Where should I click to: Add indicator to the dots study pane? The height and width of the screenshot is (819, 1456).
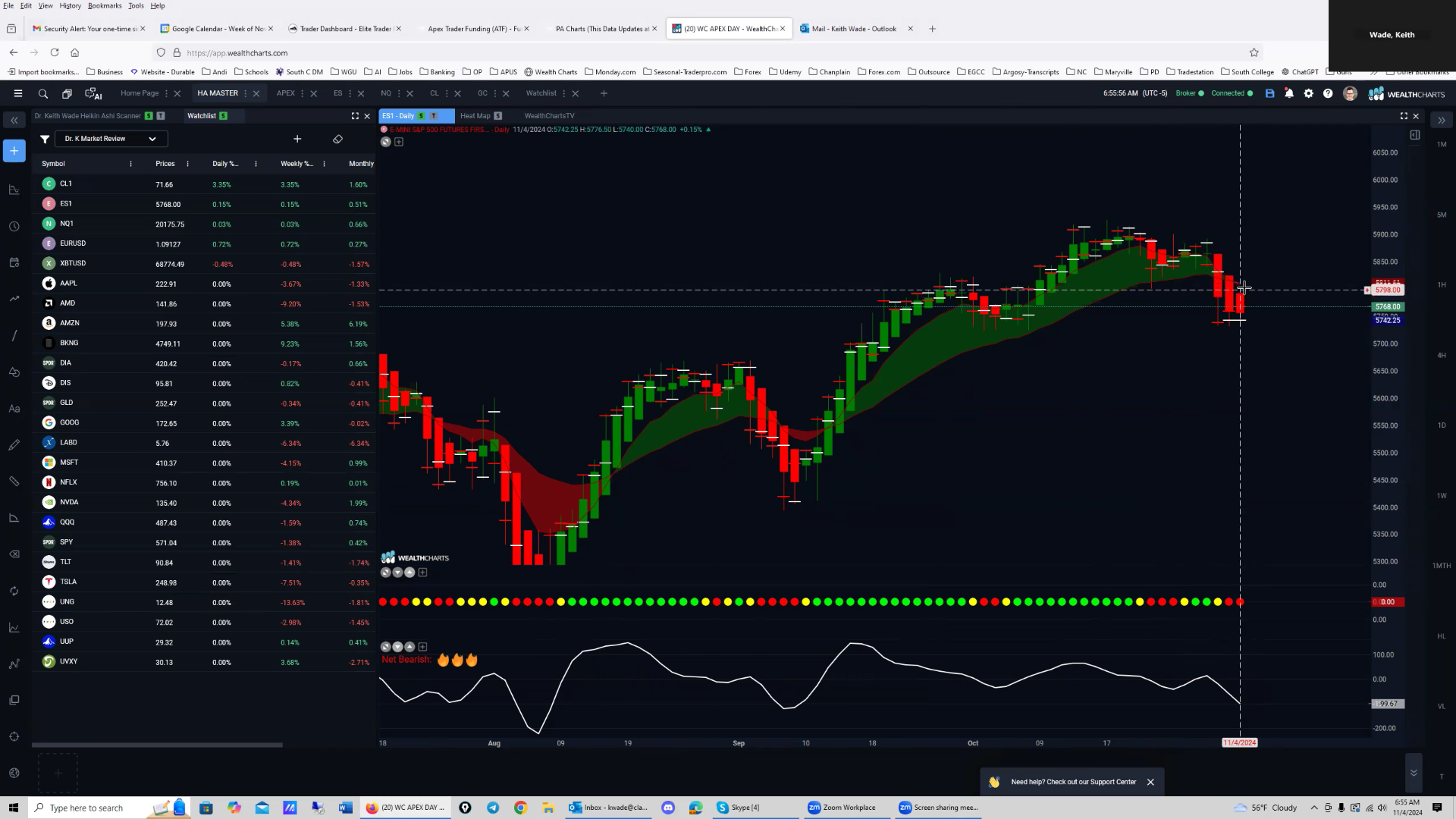pyautogui.click(x=422, y=573)
